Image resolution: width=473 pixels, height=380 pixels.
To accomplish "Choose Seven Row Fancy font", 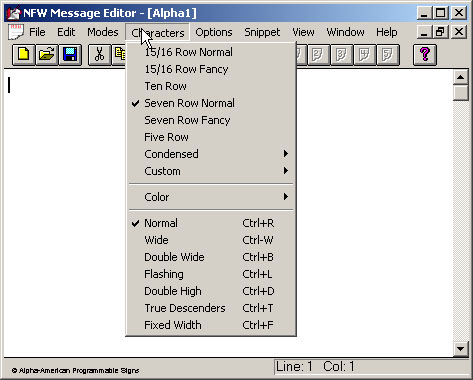I will click(x=211, y=120).
